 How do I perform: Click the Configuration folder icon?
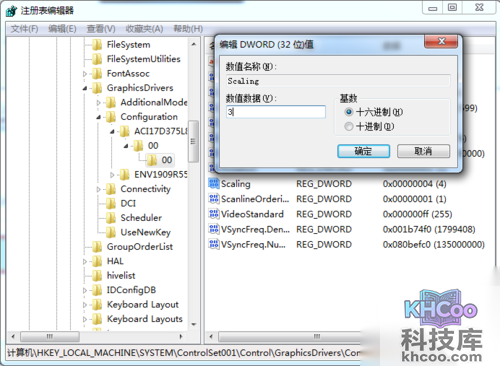111,117
